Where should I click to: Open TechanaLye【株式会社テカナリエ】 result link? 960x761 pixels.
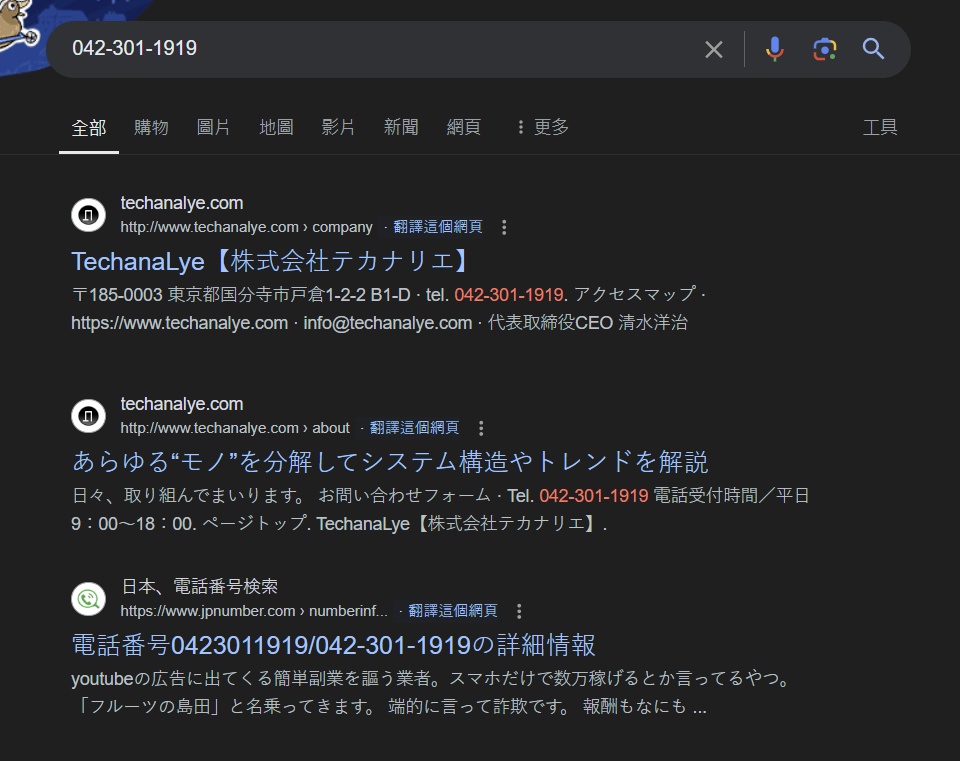click(270, 261)
